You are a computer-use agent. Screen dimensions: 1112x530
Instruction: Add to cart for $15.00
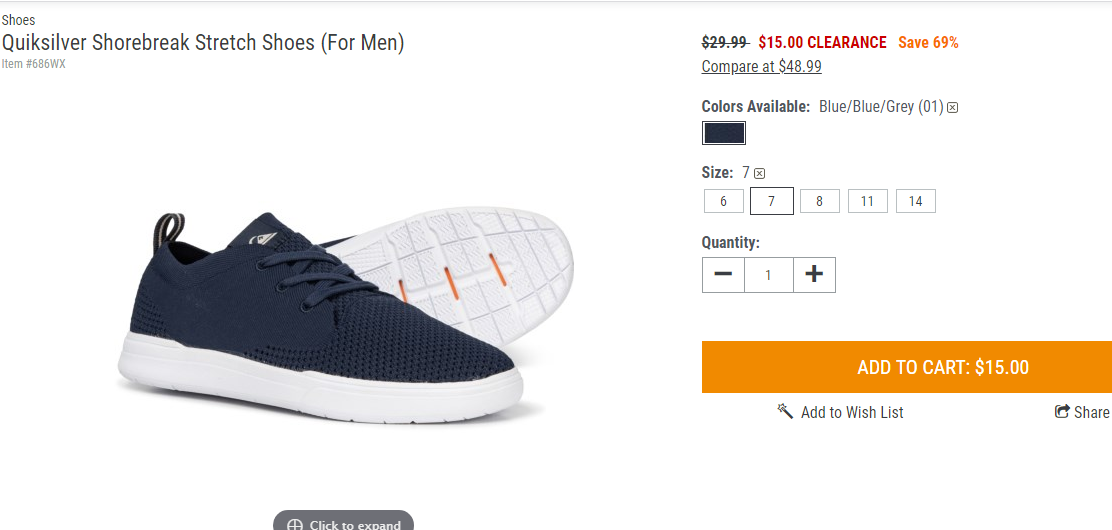[x=907, y=367]
